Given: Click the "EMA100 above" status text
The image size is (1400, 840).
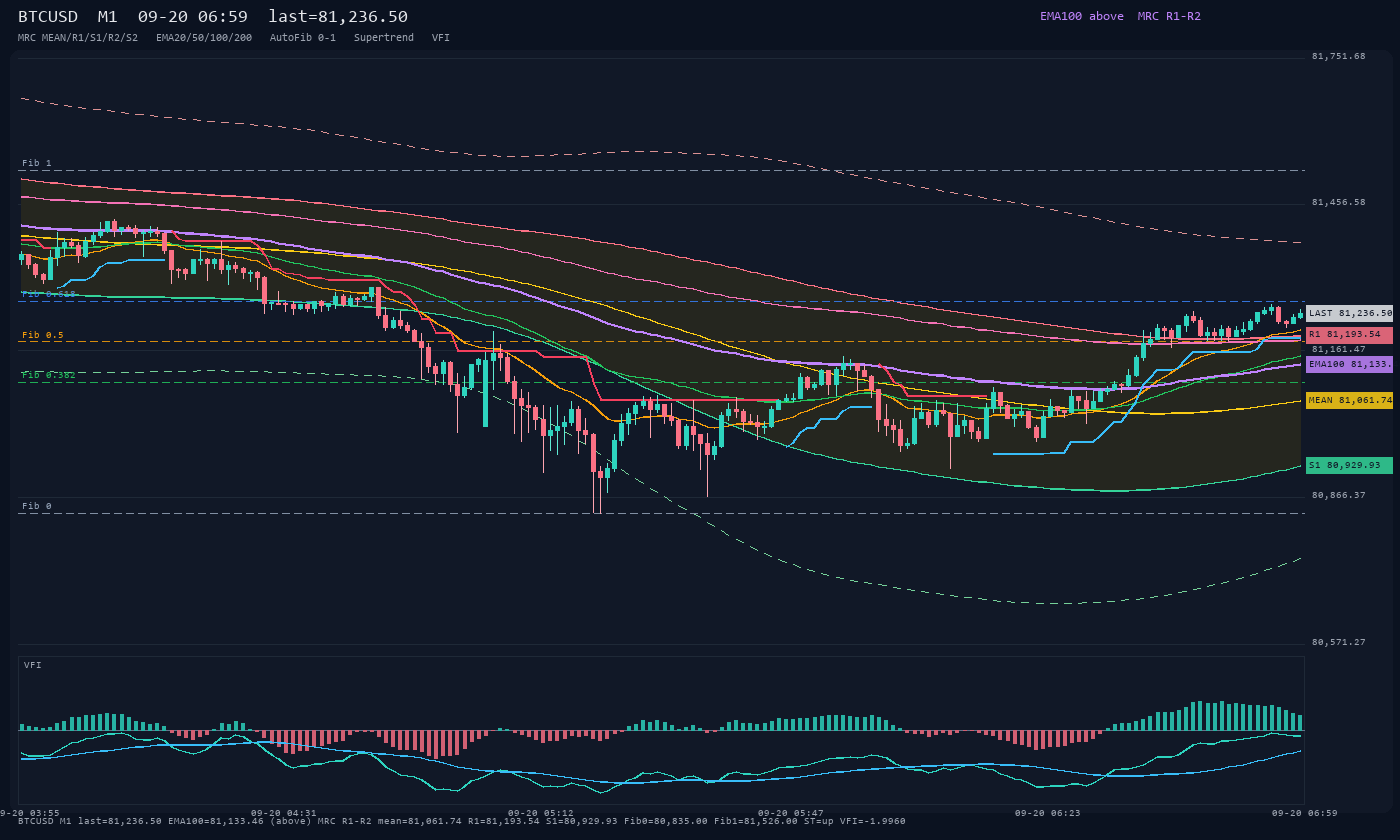Looking at the screenshot, I should point(1081,16).
